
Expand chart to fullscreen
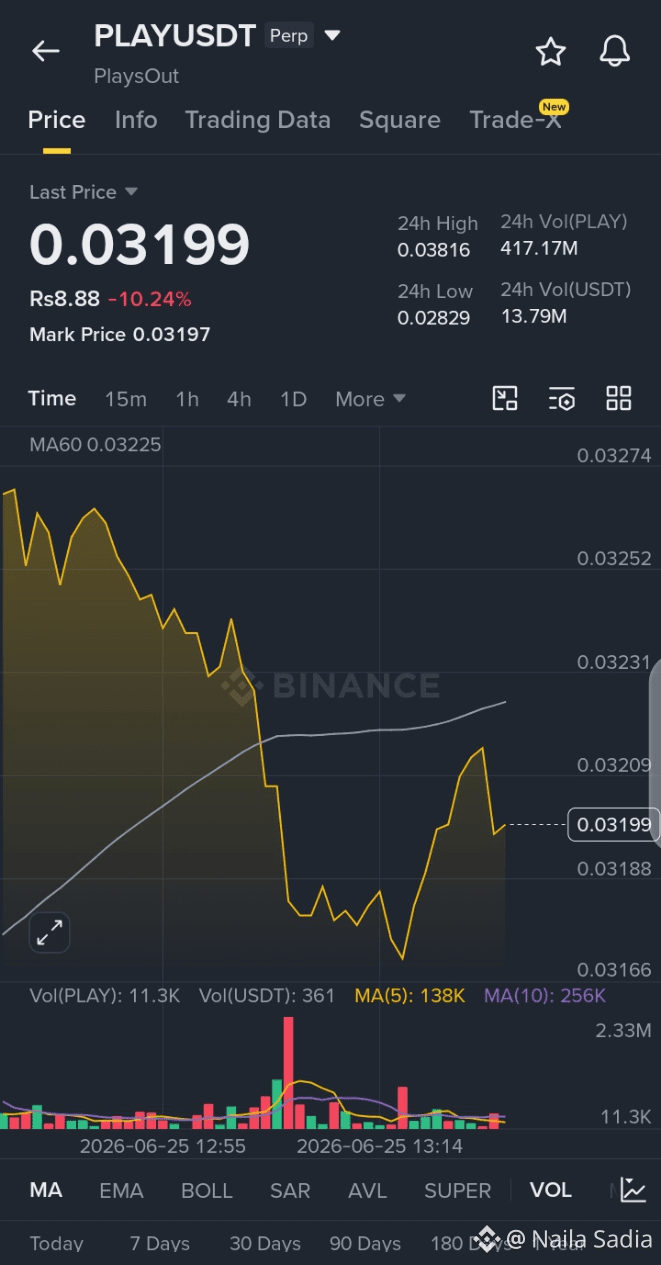tap(49, 933)
